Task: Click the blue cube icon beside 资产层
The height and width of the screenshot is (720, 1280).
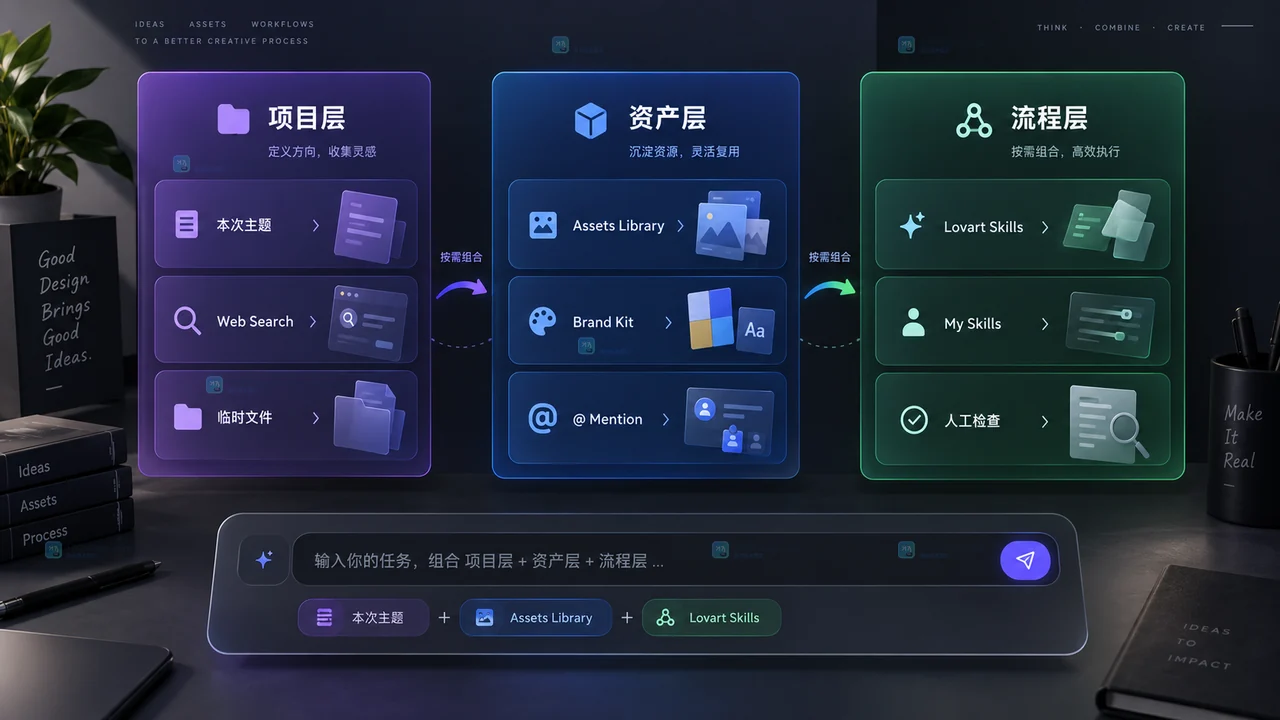Action: pos(590,121)
